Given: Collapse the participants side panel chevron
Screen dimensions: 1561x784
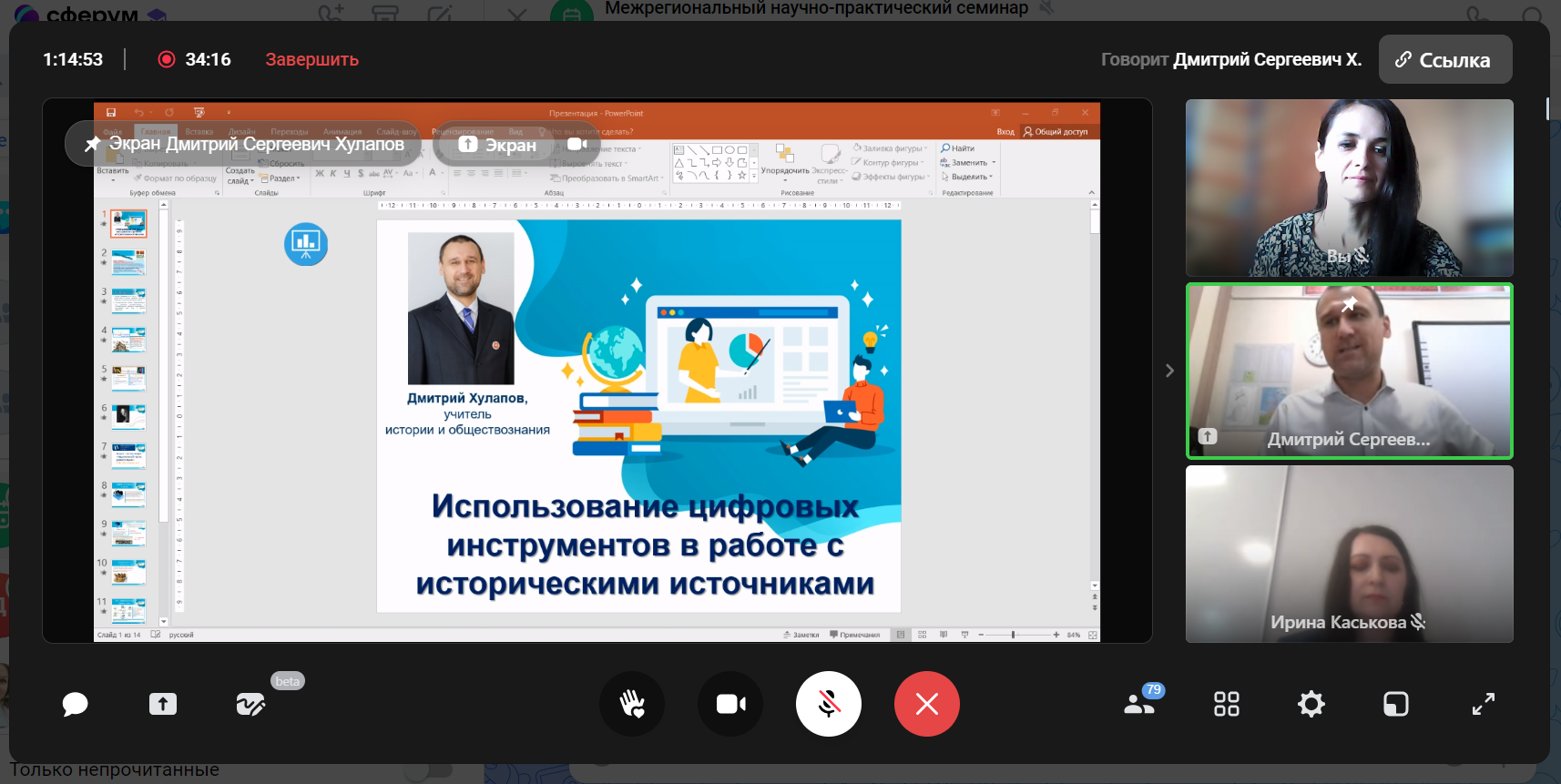Looking at the screenshot, I should pyautogui.click(x=1169, y=371).
